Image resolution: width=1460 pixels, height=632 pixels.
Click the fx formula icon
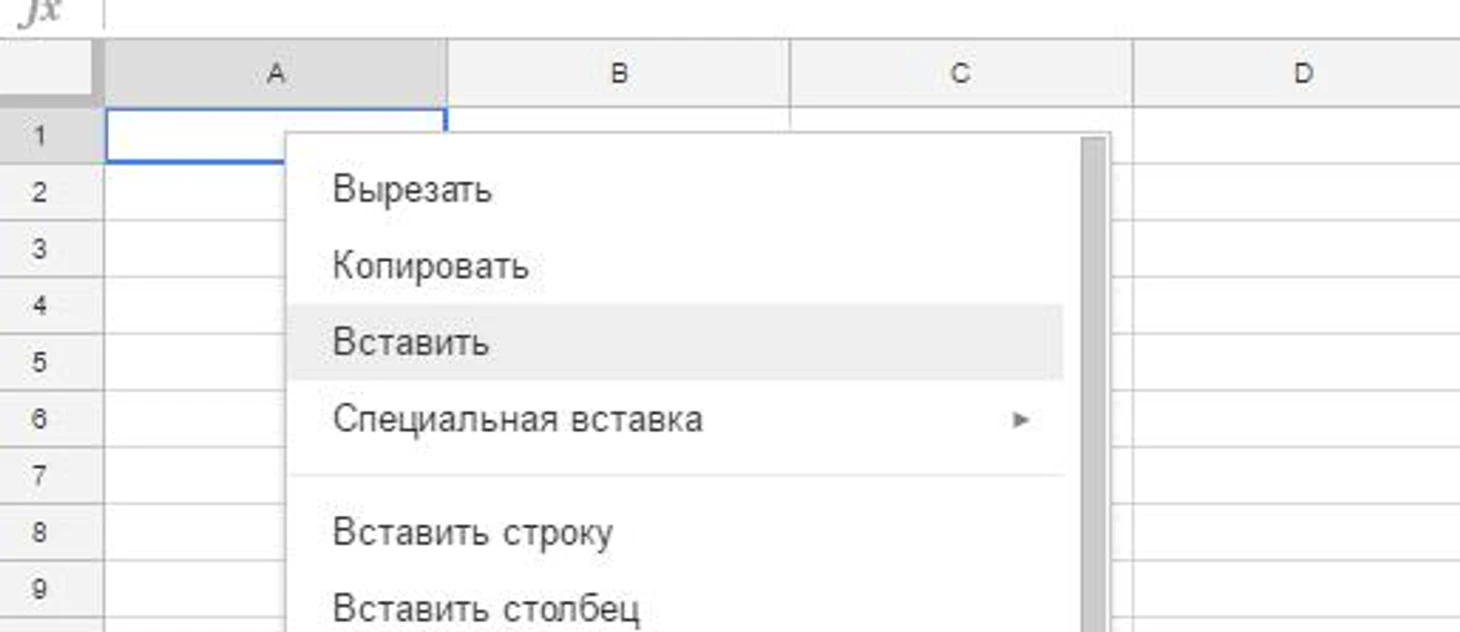(x=40, y=12)
